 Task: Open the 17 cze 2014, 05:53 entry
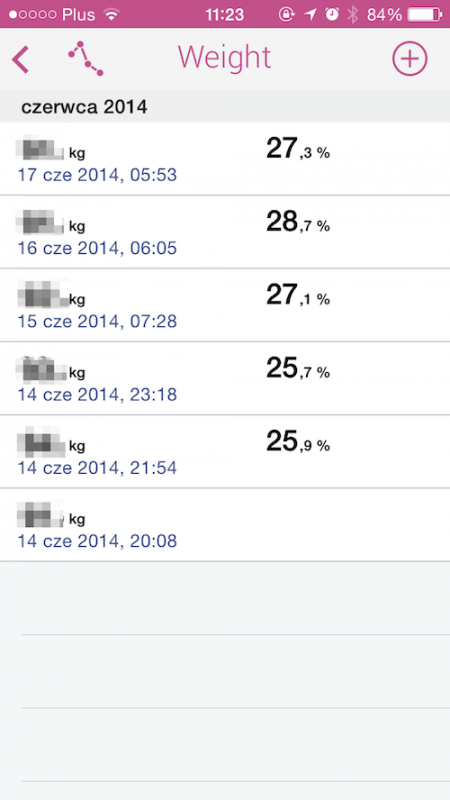pos(225,159)
